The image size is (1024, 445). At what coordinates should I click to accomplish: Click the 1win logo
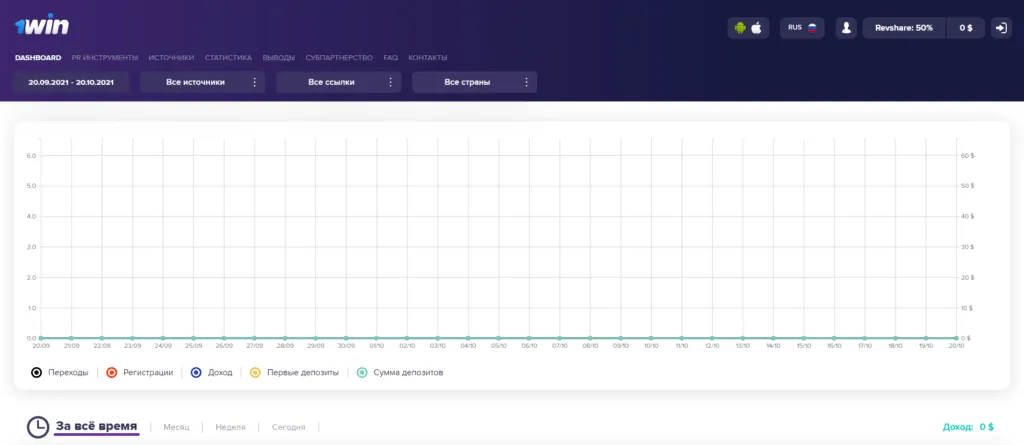coord(41,26)
